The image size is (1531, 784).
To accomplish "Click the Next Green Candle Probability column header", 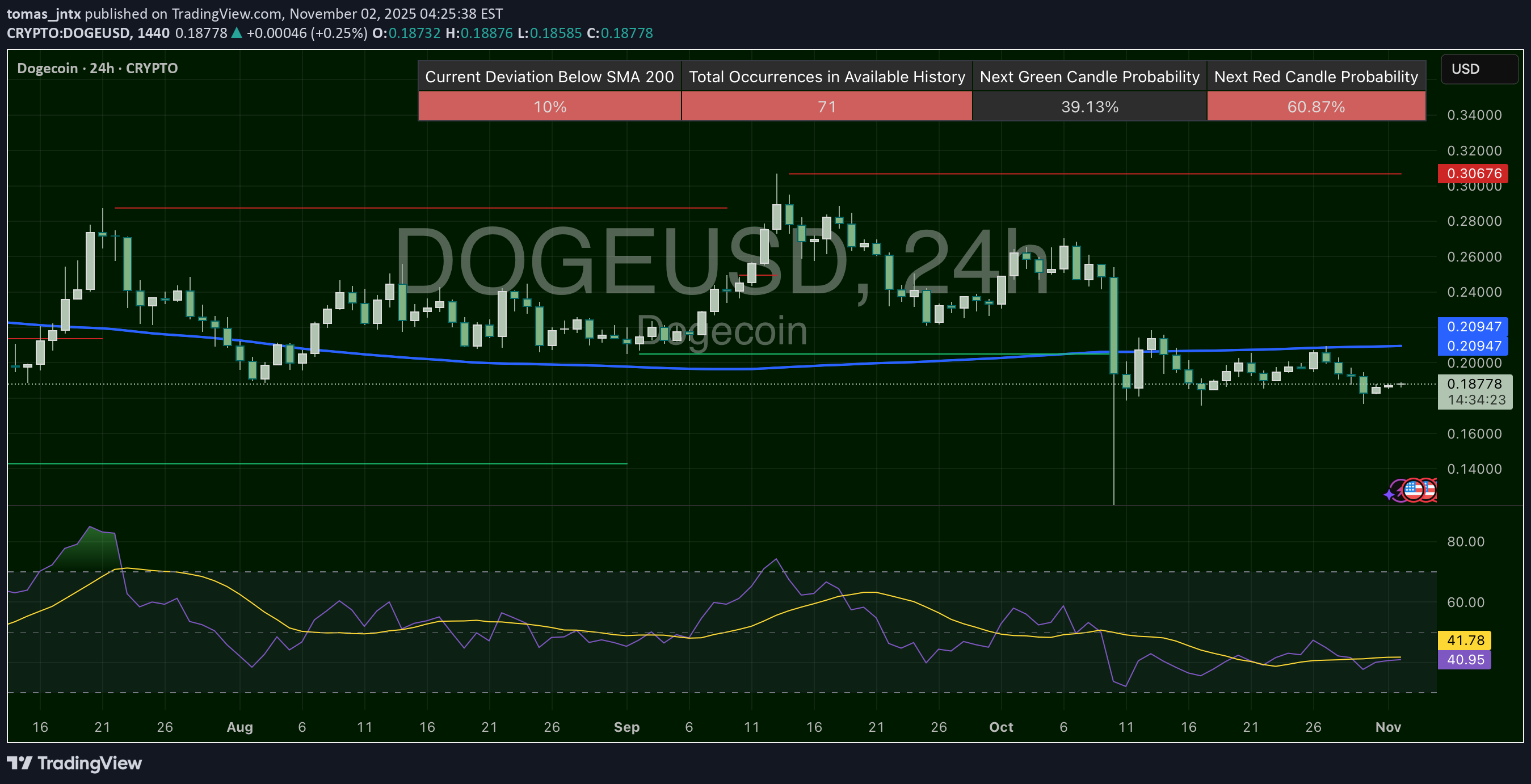I will tap(1089, 77).
